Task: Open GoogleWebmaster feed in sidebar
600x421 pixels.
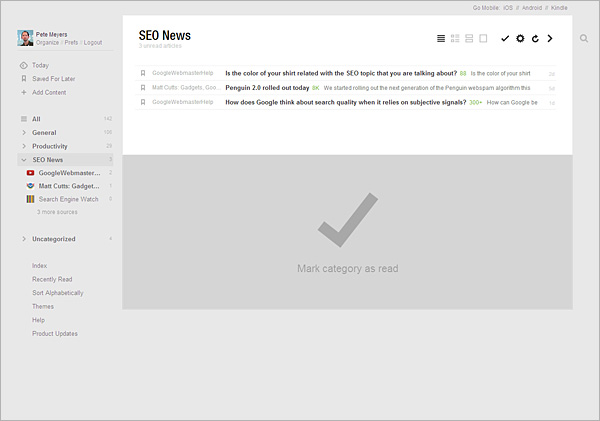Action: [x=69, y=173]
